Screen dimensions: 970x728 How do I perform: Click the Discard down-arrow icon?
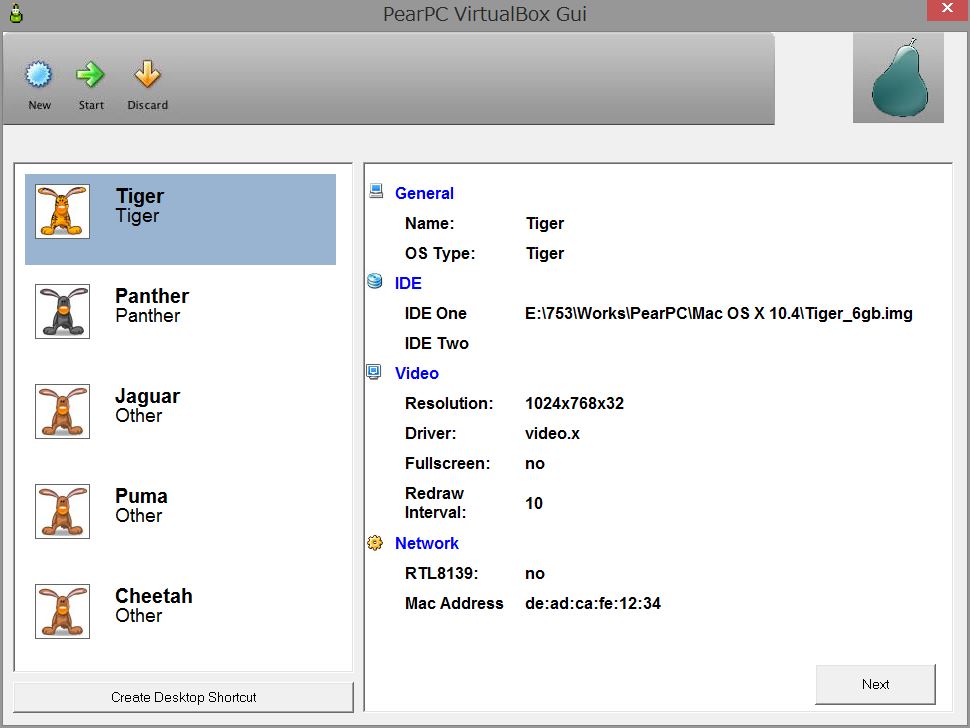147,74
